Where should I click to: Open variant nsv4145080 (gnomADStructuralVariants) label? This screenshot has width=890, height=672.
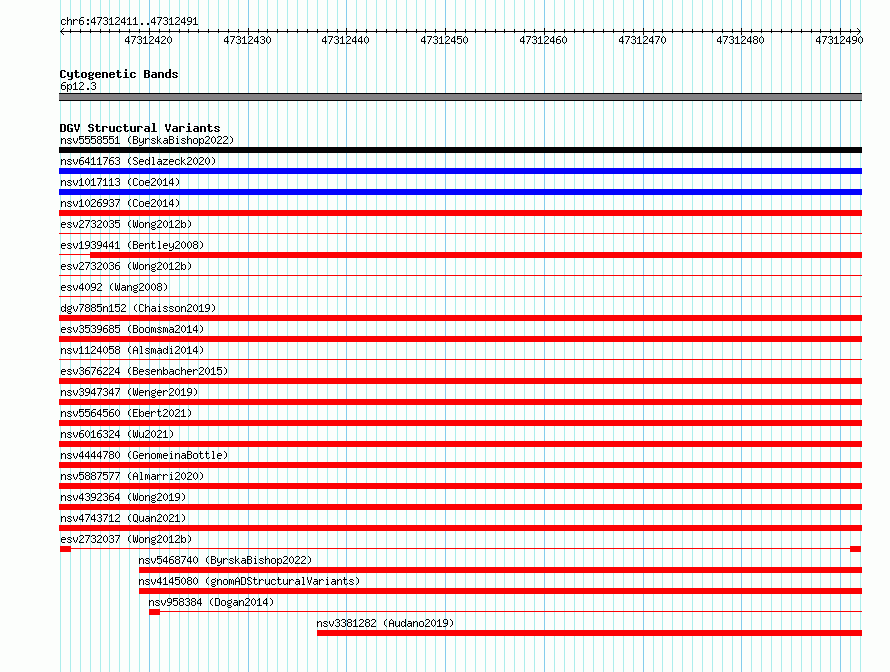pos(249,581)
